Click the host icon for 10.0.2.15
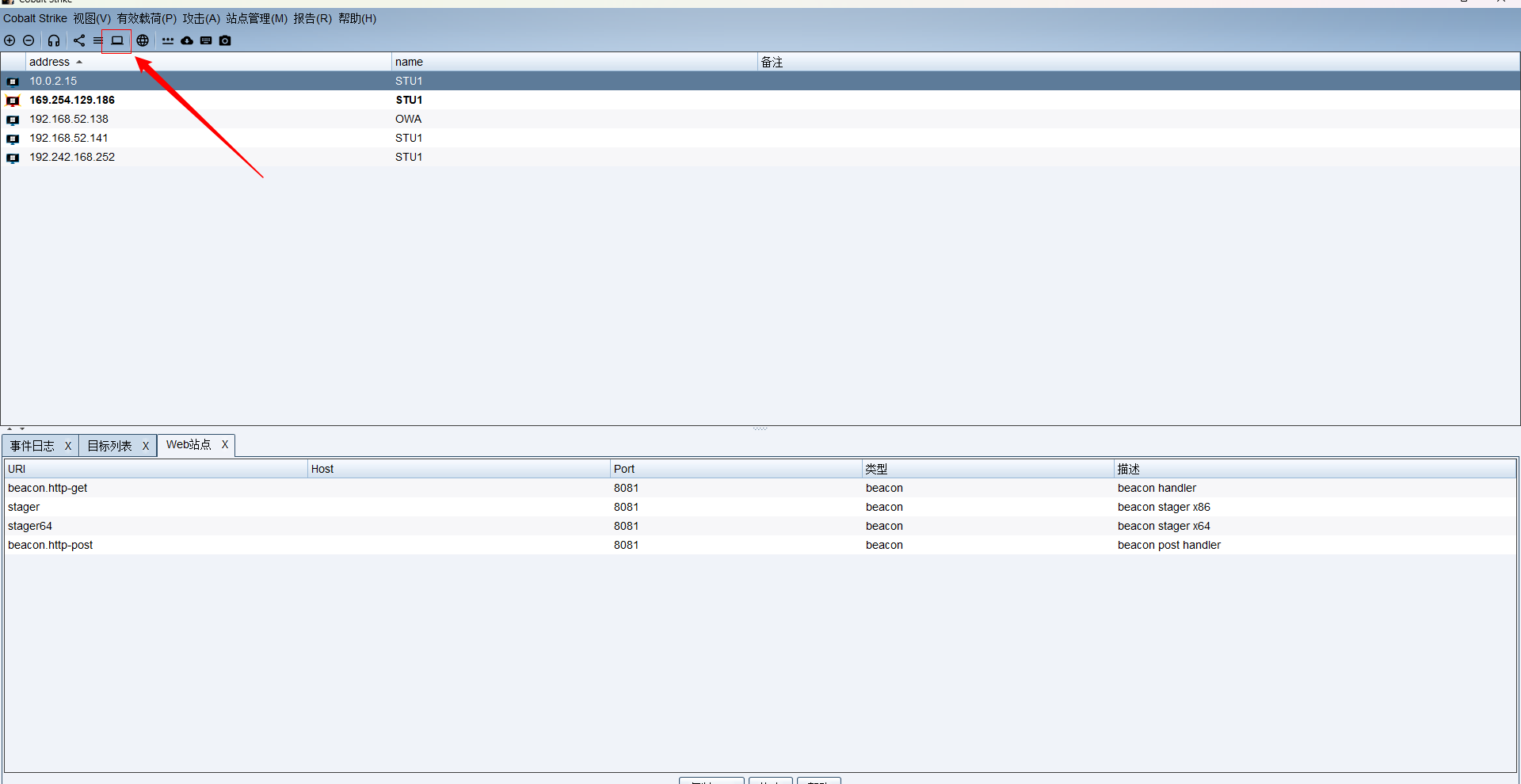1521x784 pixels. [13, 82]
